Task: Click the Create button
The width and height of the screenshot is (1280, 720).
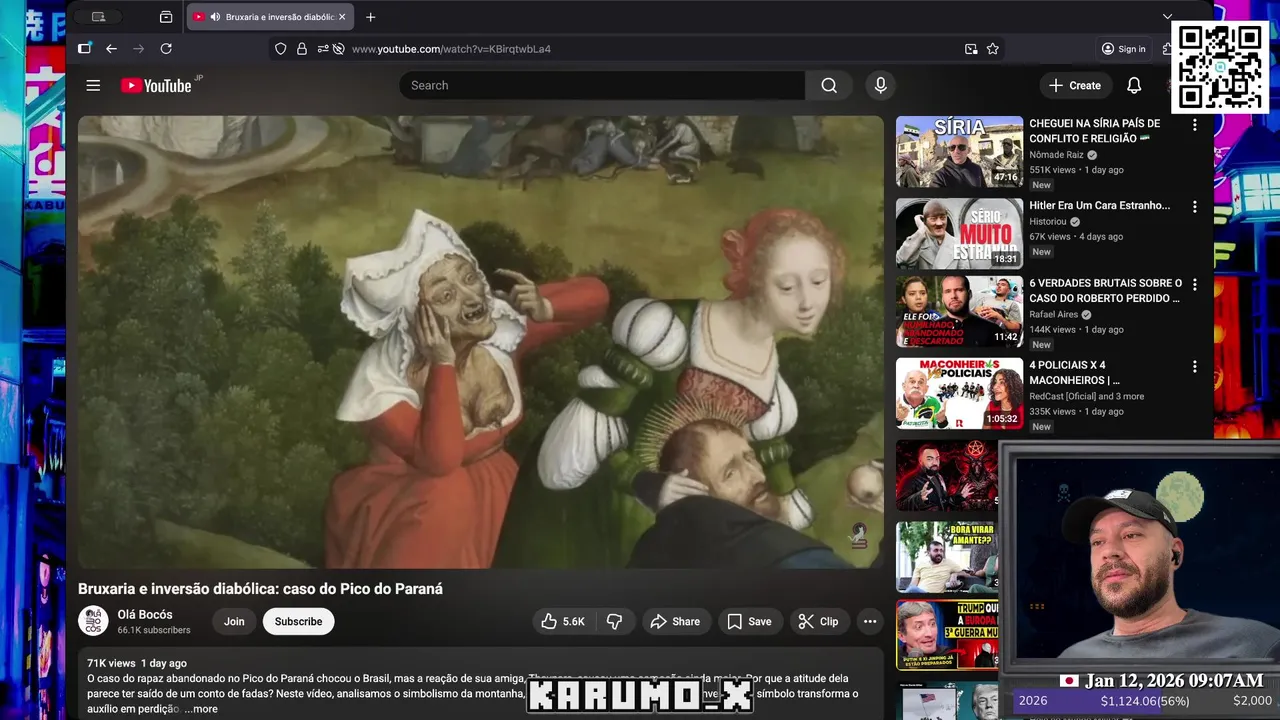Action: point(1075,85)
